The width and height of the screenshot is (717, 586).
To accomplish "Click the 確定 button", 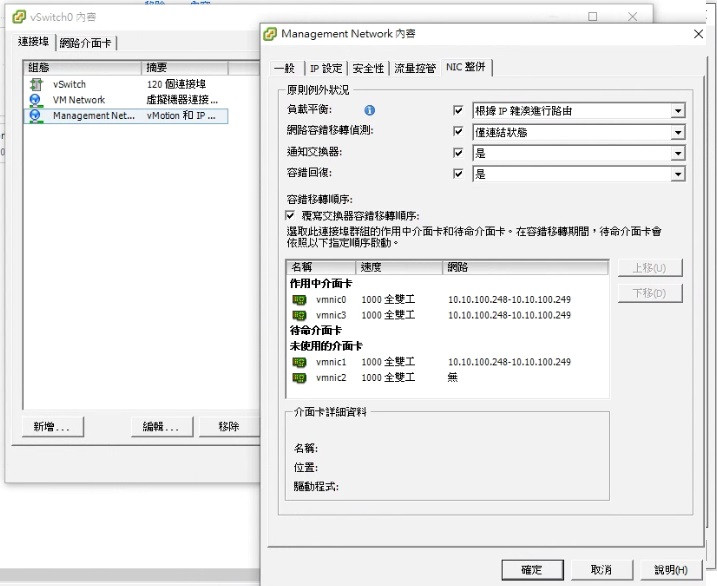I will 532,570.
